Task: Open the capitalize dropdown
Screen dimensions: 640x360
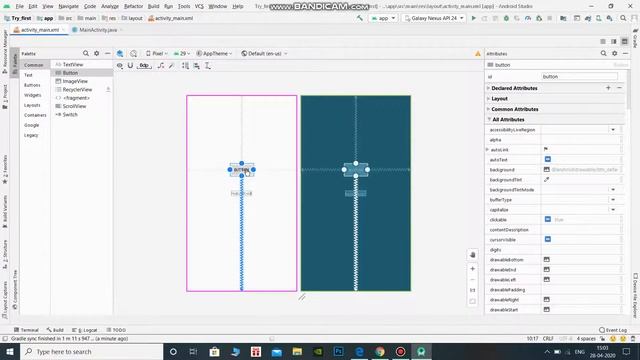Action: [613, 210]
